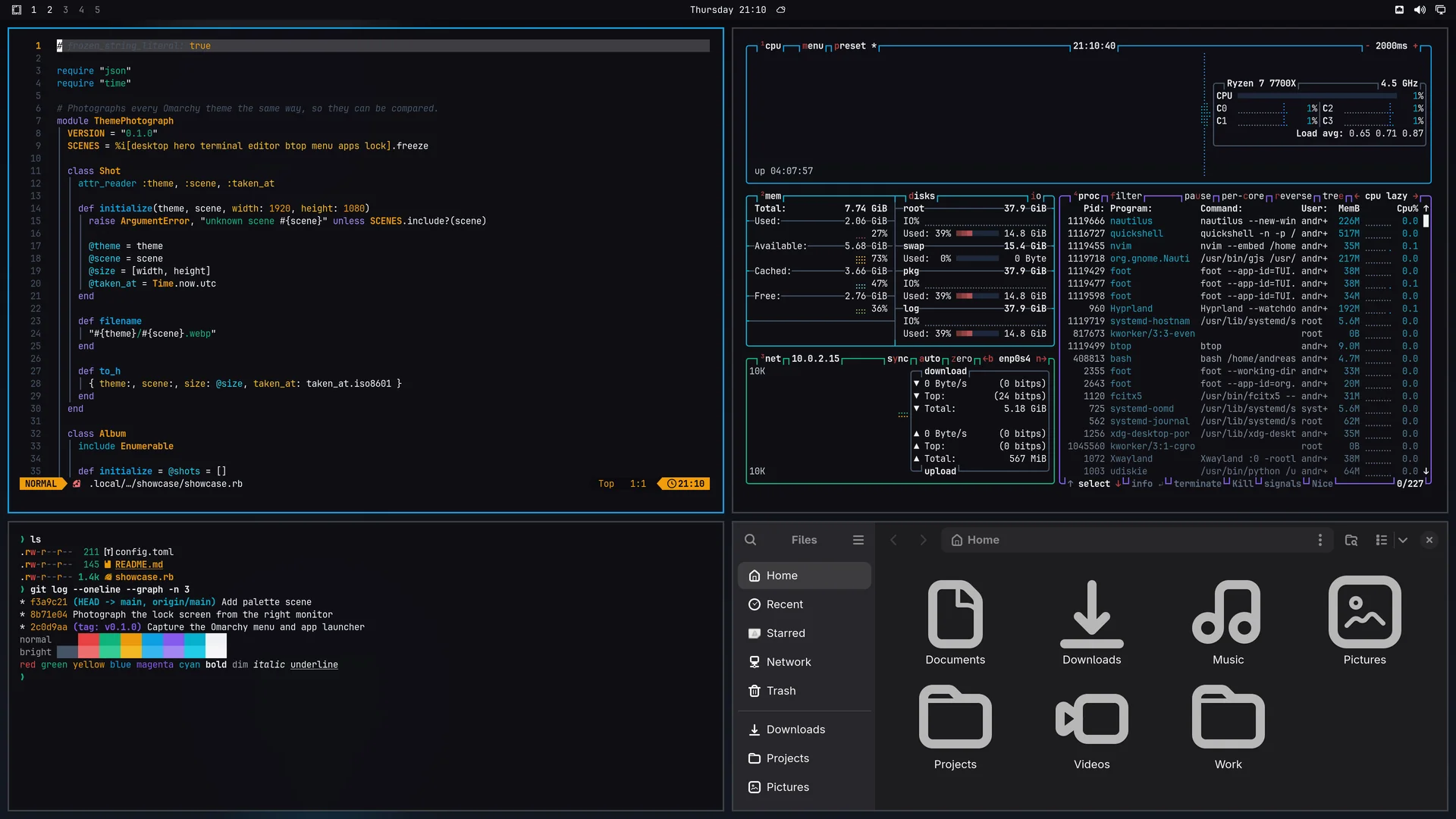Image resolution: width=1456 pixels, height=819 pixels.
Task: Click the clock Thursday 21:10 in top bar
Action: 727,10
